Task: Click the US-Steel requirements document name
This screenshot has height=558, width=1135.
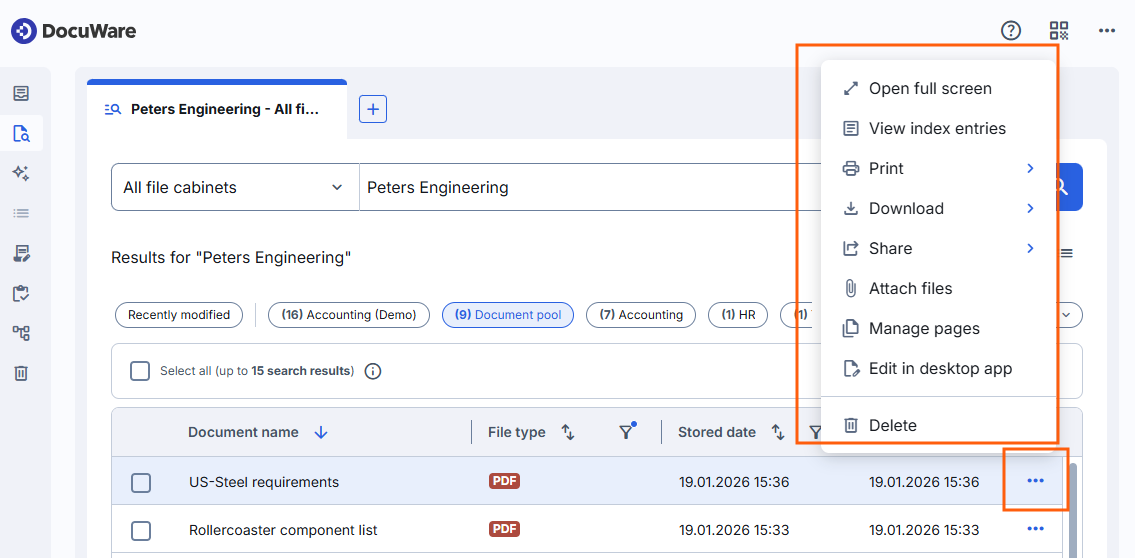Action: tap(264, 482)
